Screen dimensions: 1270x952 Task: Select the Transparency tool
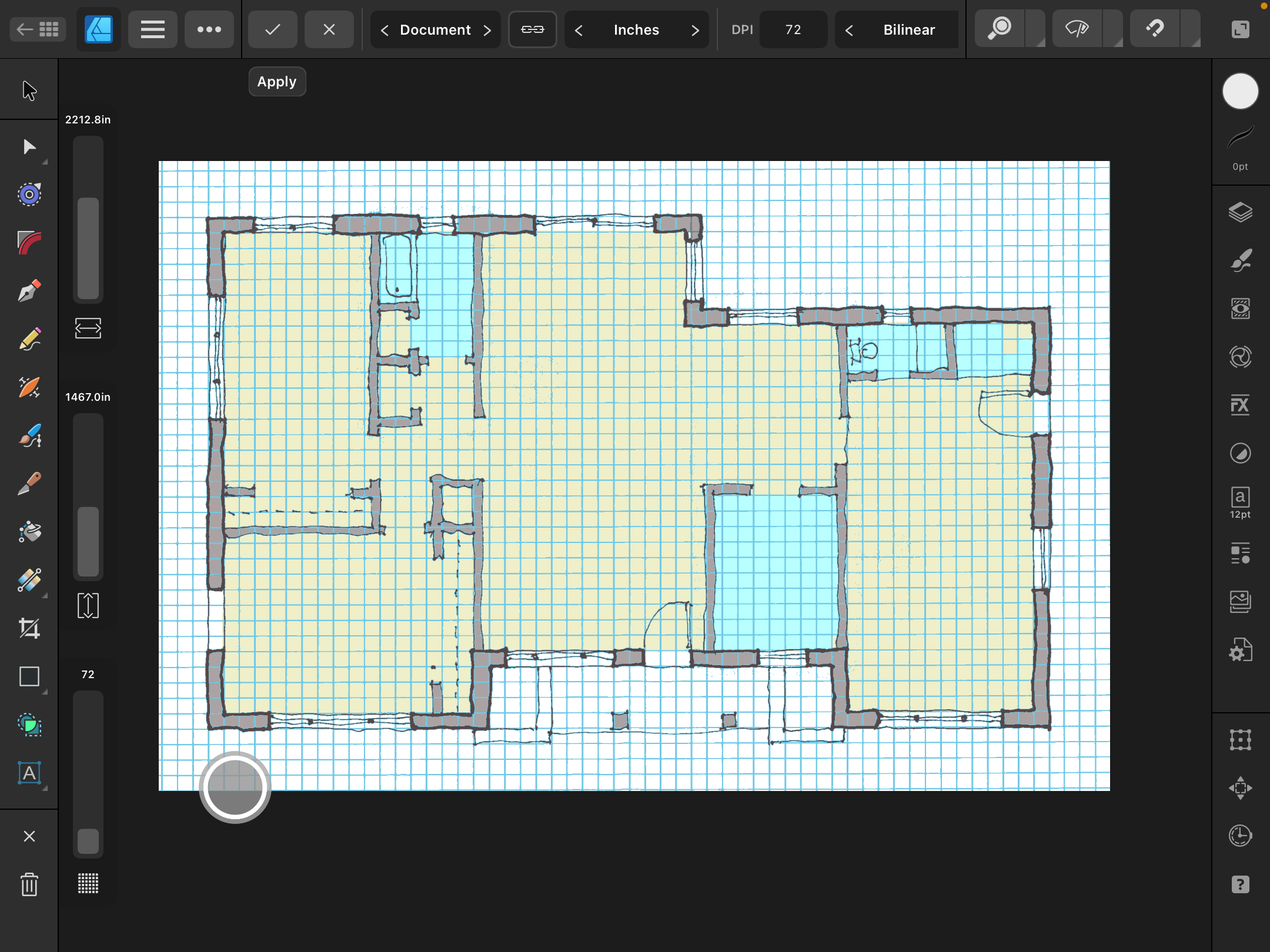[29, 580]
